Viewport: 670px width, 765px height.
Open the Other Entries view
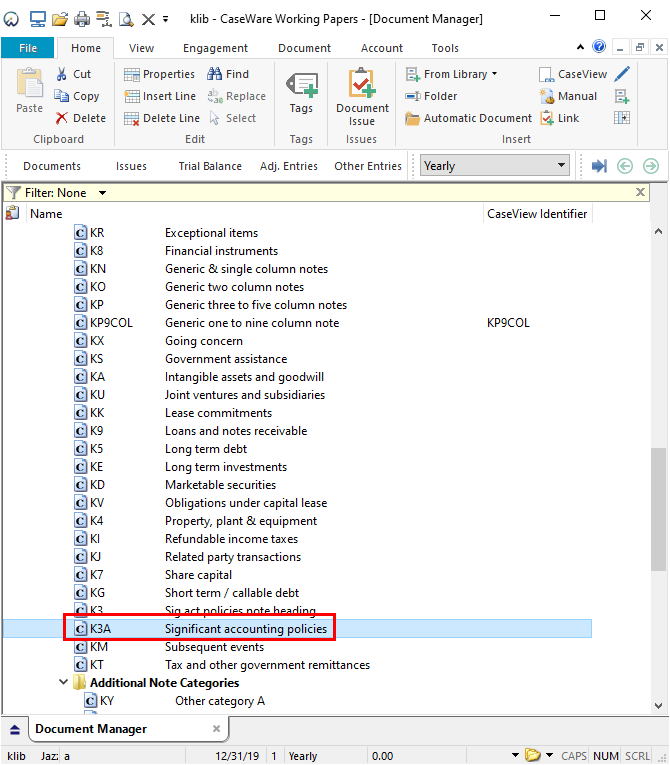(x=368, y=166)
